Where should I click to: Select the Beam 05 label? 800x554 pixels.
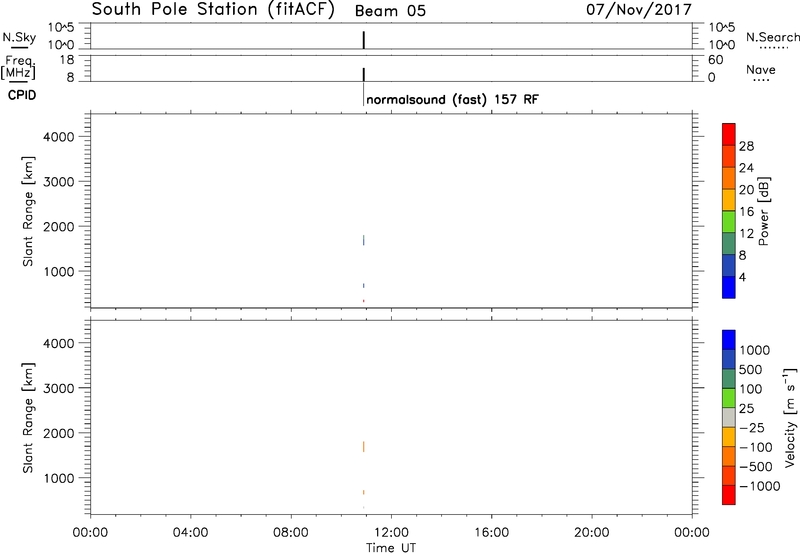[x=390, y=11]
